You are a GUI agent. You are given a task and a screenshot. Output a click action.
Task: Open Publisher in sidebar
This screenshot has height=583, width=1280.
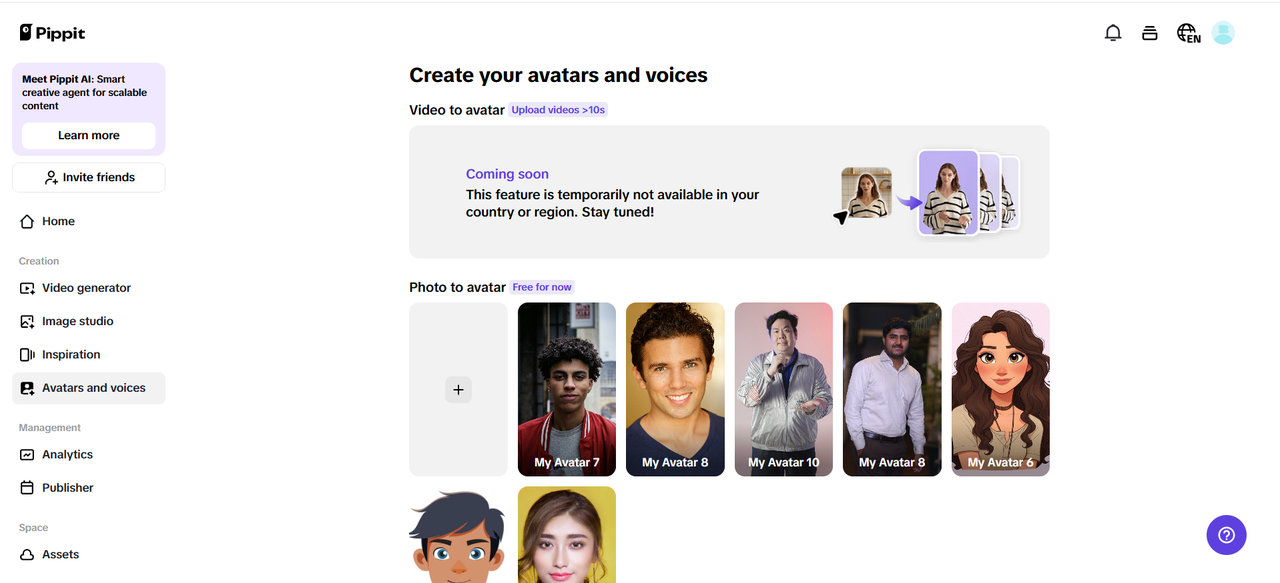tap(88, 488)
